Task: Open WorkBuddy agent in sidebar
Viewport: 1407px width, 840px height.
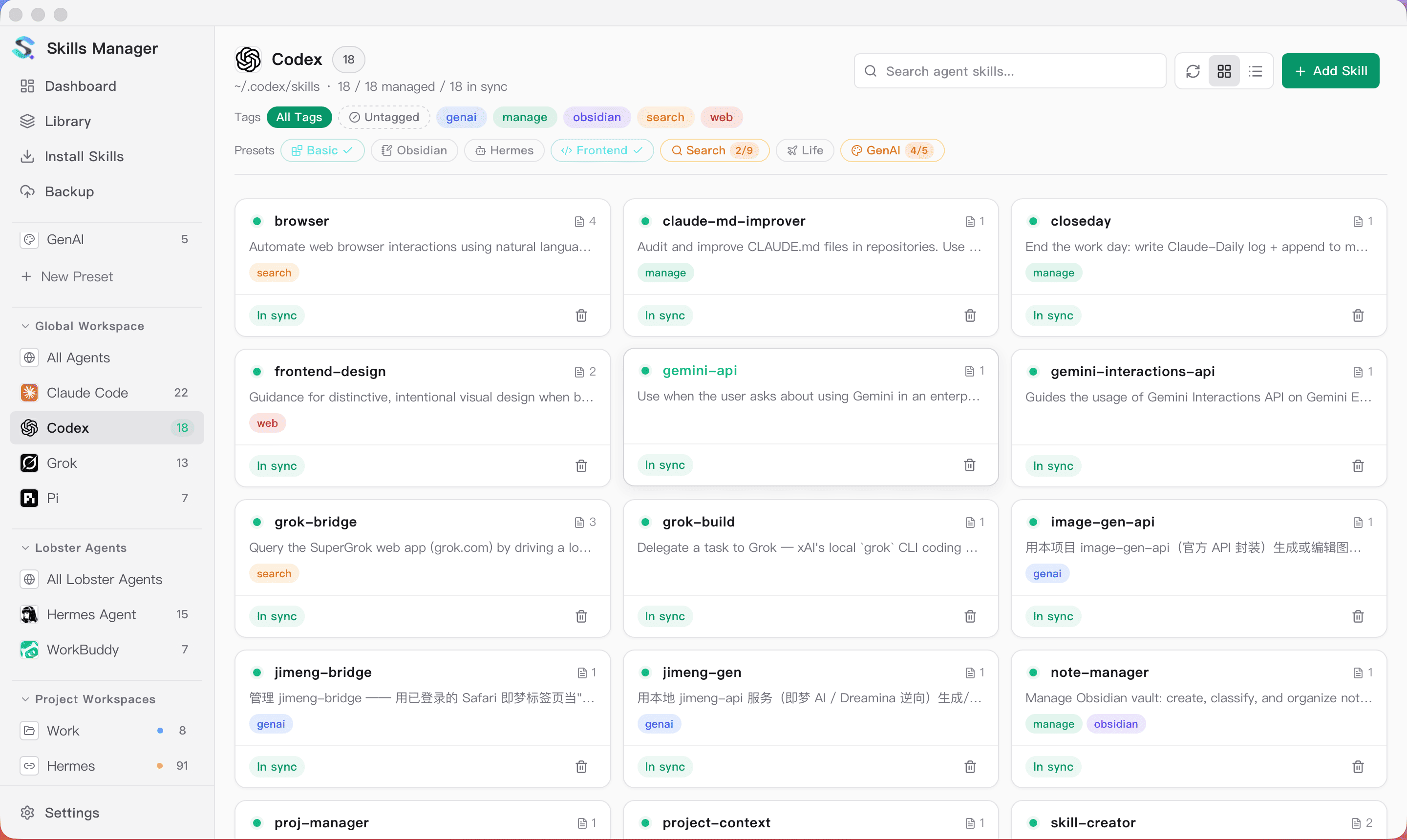Action: (x=107, y=649)
